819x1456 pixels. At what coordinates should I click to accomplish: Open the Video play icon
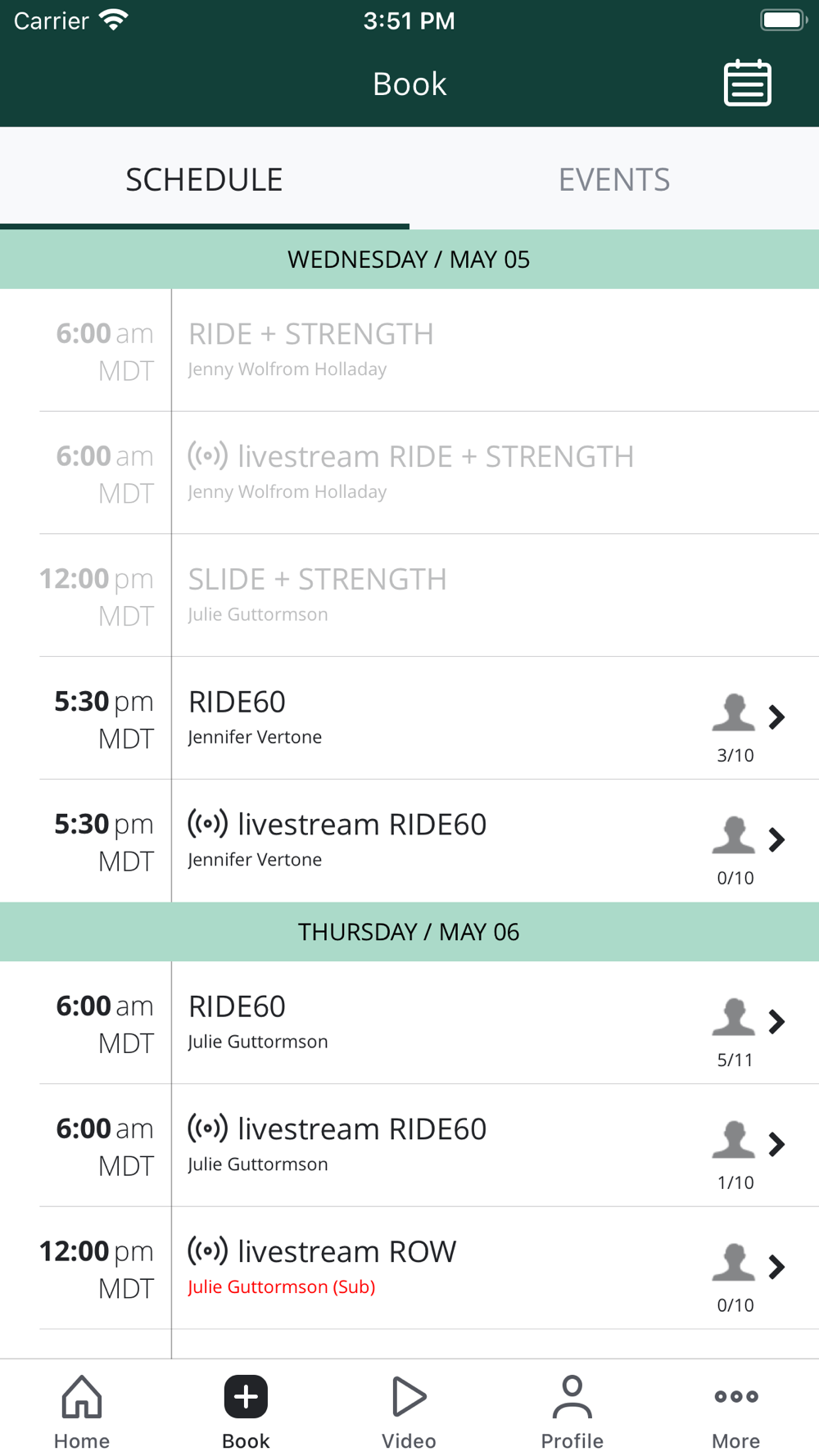[x=409, y=1396]
